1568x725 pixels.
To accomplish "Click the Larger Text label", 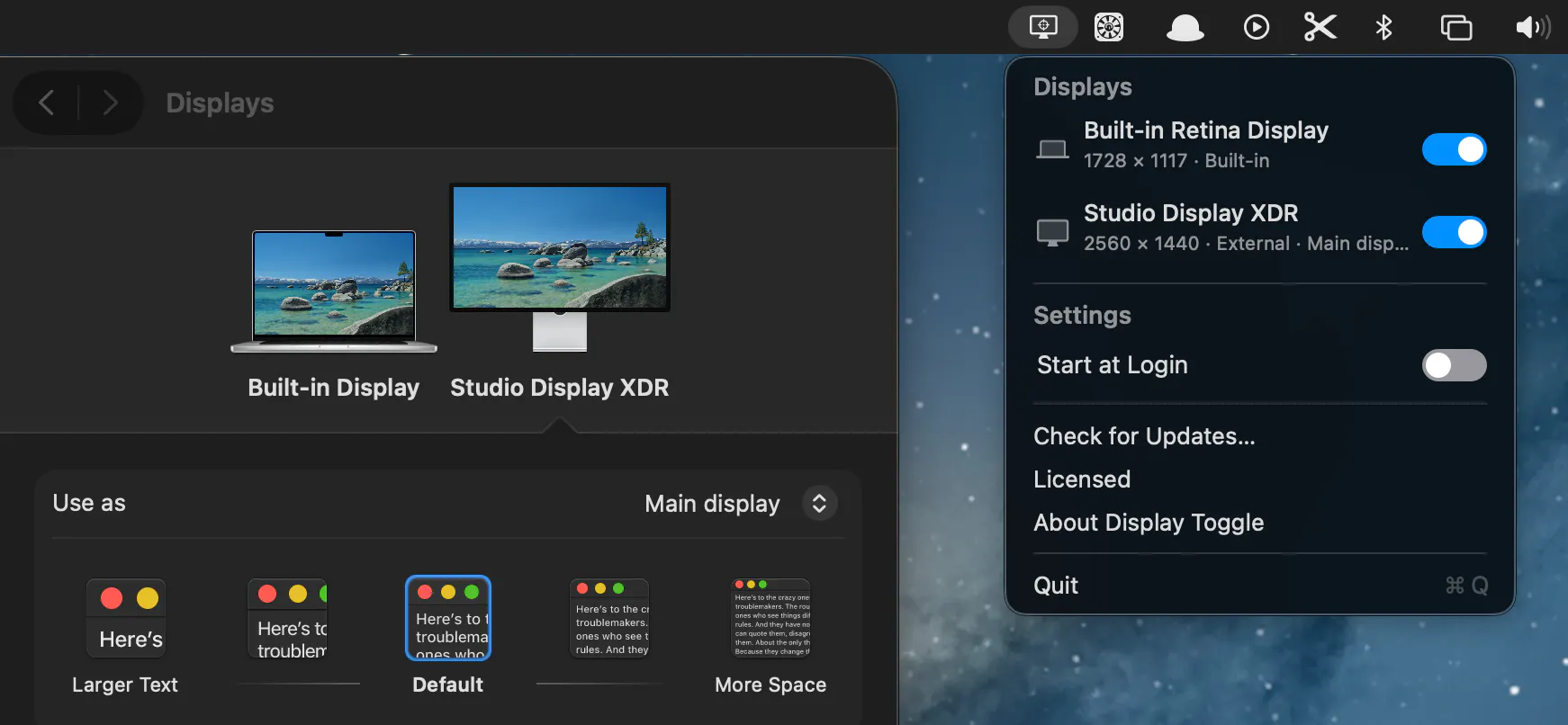I will tap(125, 685).
